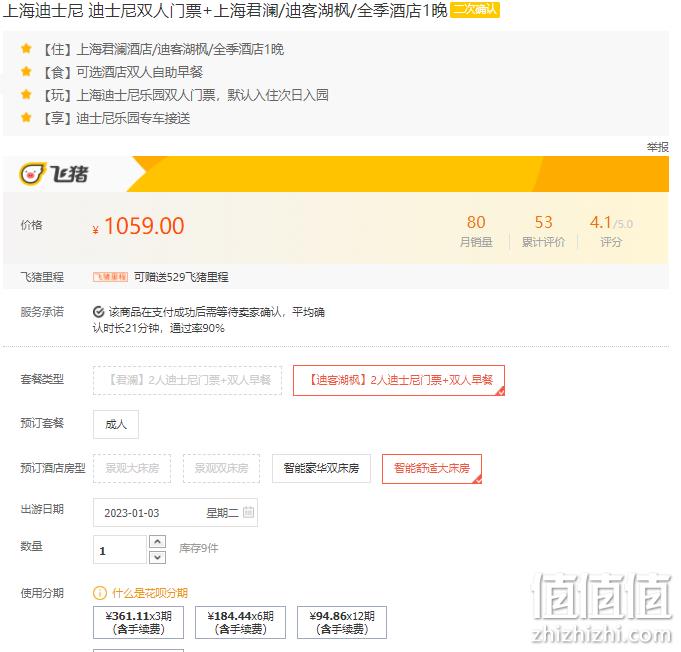Screen dimensions: 681x652
Task: Open the calendar icon in travel date field
Action: [248, 512]
